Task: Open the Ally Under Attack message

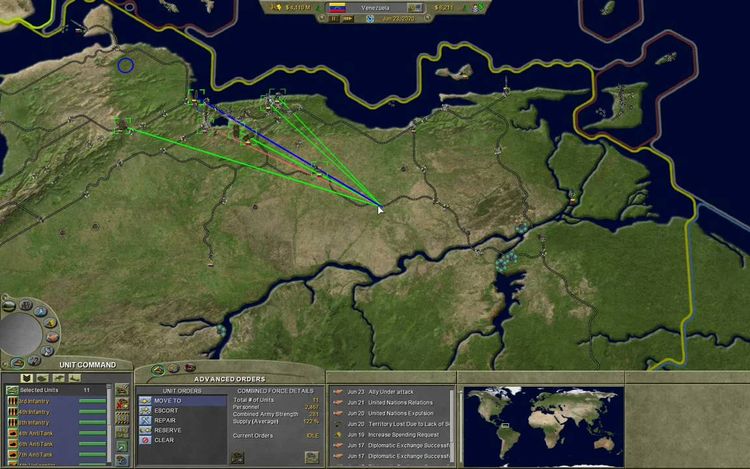Action: click(394, 391)
